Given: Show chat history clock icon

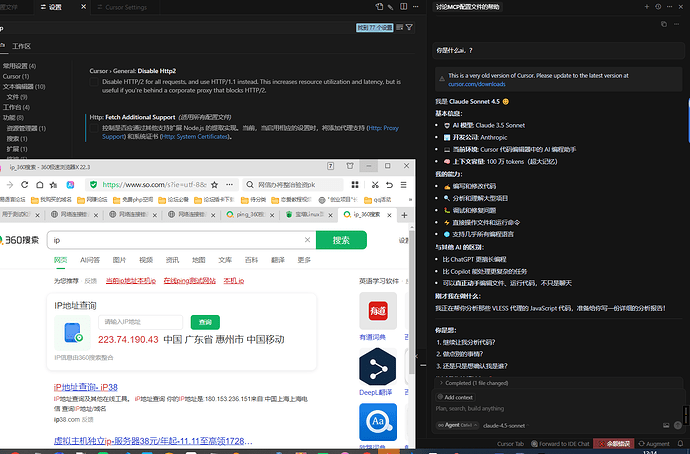Looking at the screenshot, I should pyautogui.click(x=658, y=7).
